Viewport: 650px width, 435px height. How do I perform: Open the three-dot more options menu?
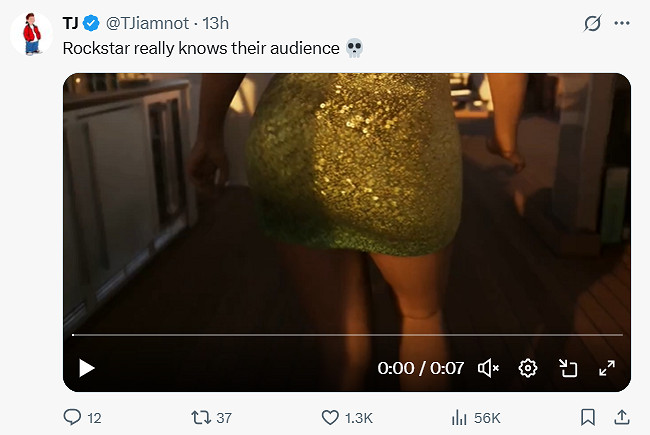[x=622, y=22]
